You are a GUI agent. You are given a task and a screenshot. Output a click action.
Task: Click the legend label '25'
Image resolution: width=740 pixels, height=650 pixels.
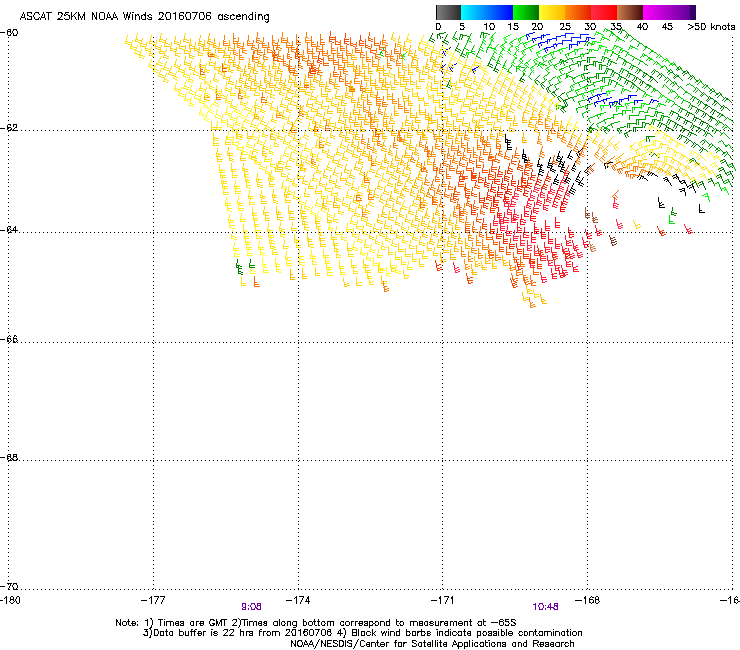point(564,27)
